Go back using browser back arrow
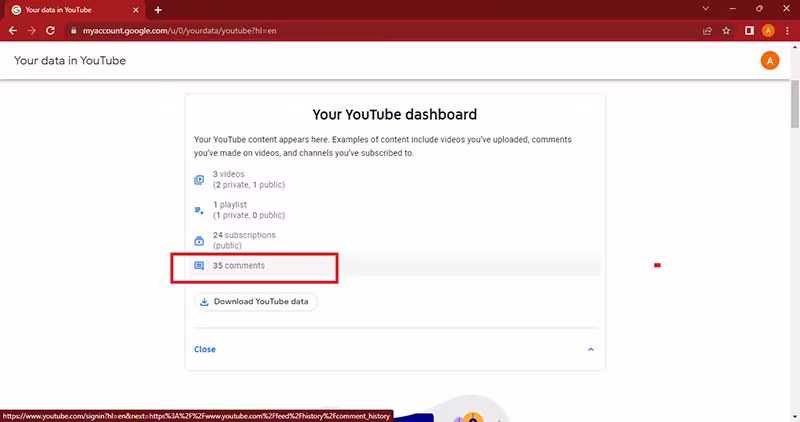Image resolution: width=800 pixels, height=422 pixels. 13,31
